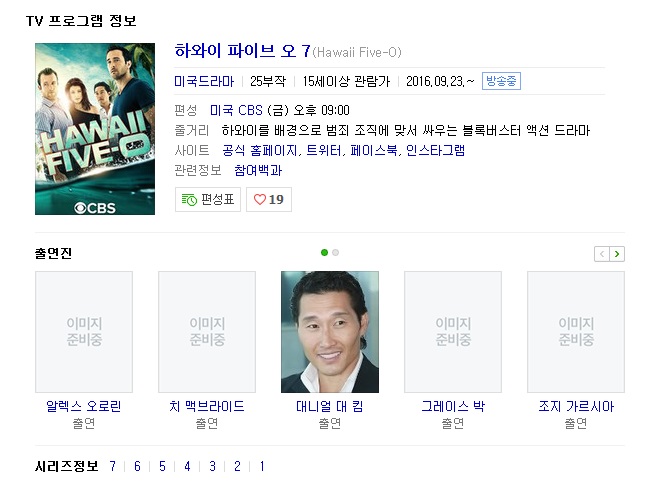The width and height of the screenshot is (649, 488).
Task: Open the 대니얼 대 킴 photo
Action: point(330,332)
